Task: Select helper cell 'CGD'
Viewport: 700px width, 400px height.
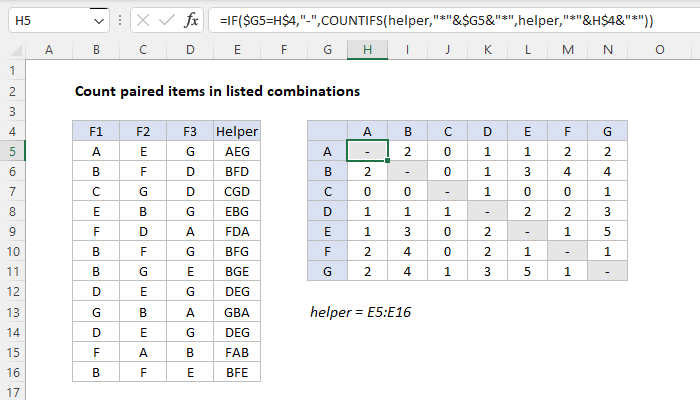Action: point(237,192)
